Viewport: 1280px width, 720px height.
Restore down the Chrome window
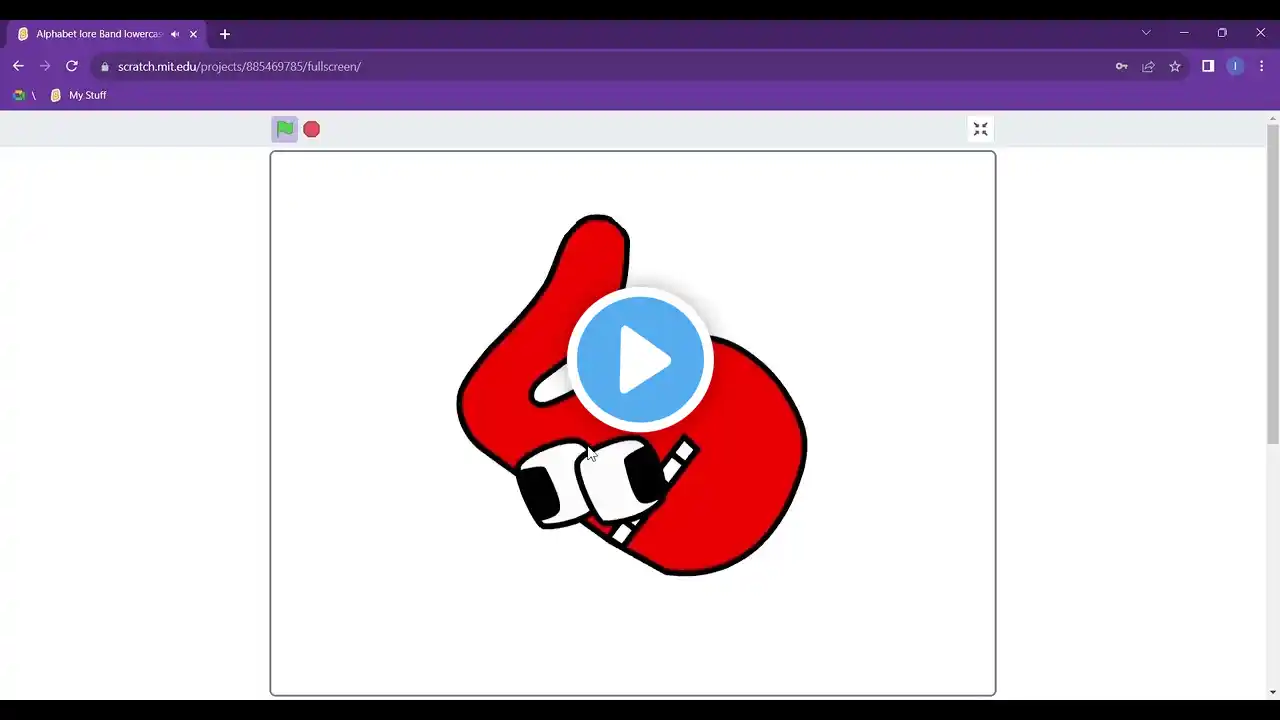(x=1222, y=33)
